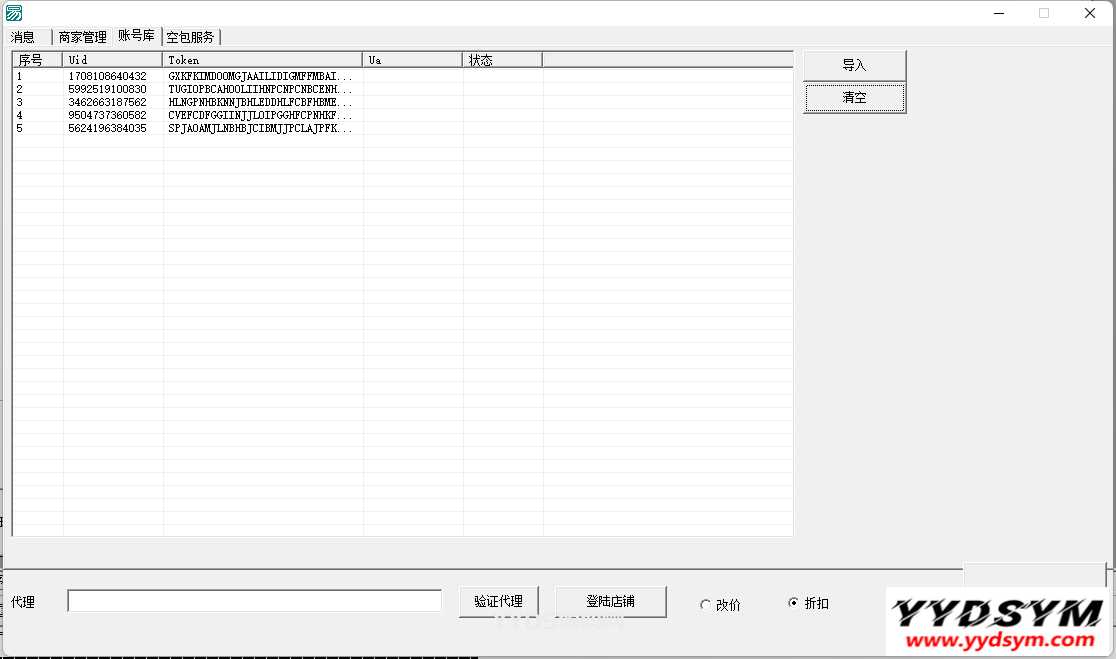Click the Uid column header
This screenshot has height=659, width=1116.
pos(111,59)
